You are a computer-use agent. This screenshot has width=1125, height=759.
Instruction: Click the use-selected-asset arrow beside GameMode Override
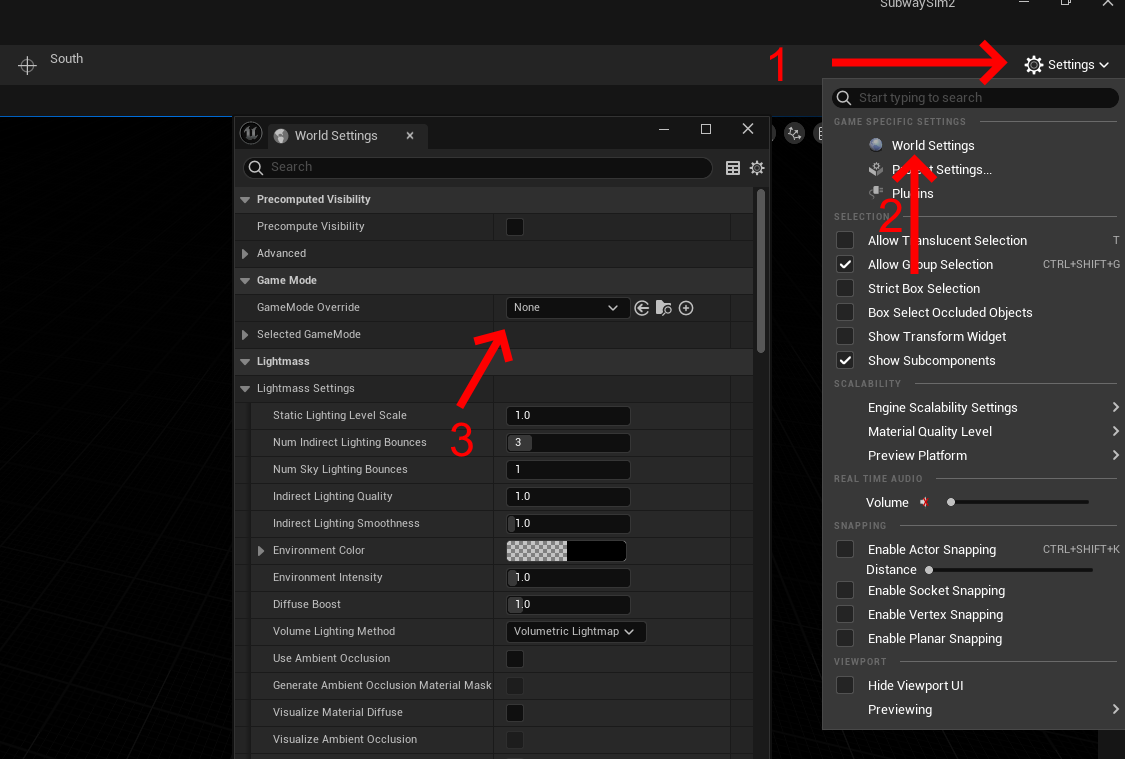pos(642,308)
